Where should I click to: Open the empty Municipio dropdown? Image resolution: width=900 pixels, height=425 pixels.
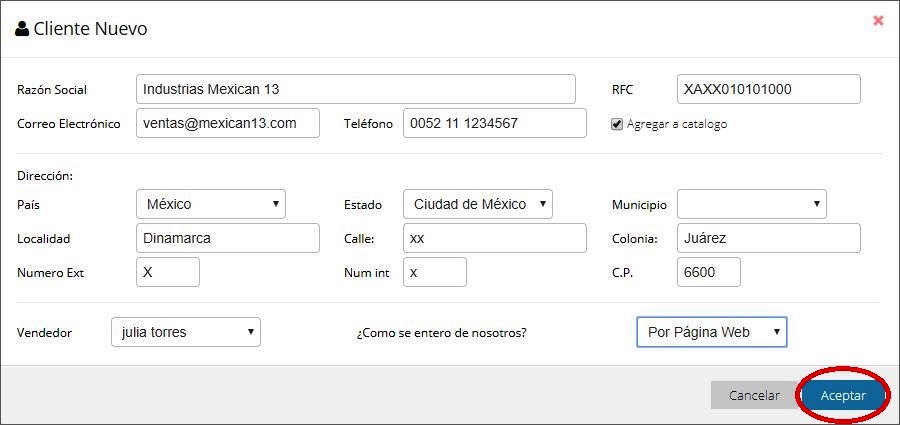752,204
